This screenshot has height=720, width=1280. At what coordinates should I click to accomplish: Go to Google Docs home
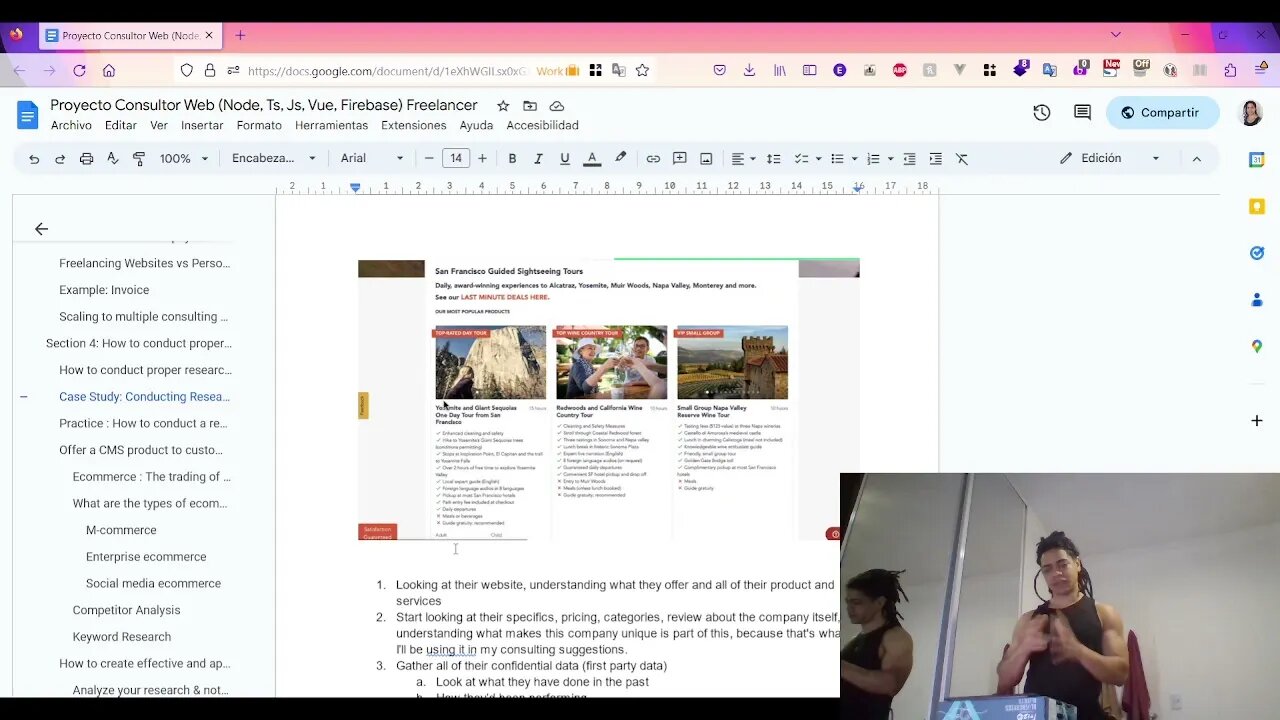[x=27, y=114]
